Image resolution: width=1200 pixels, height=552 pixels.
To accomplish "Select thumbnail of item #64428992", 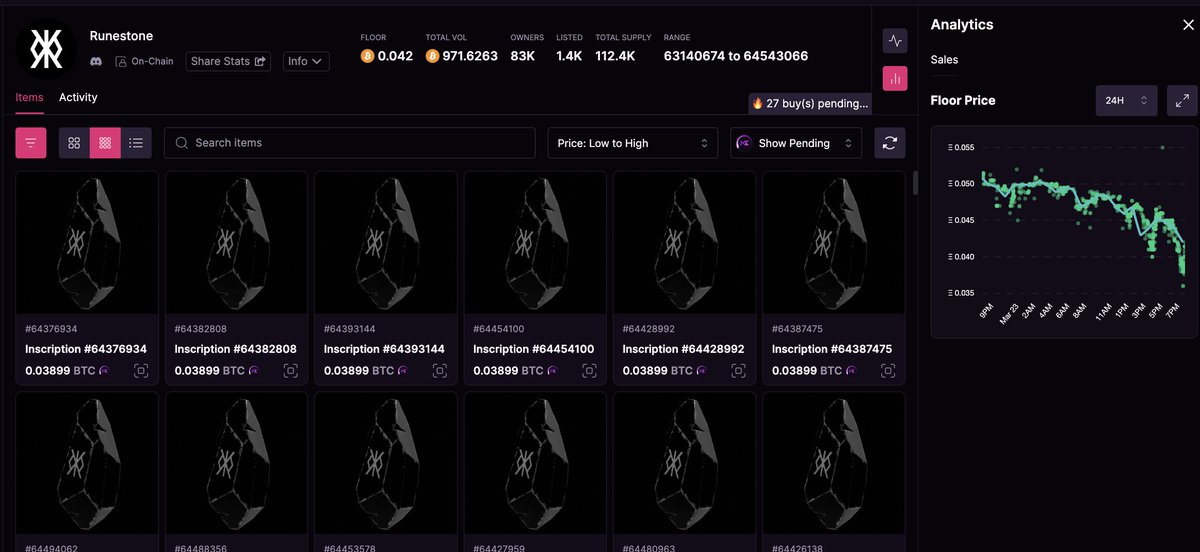I will (x=684, y=242).
